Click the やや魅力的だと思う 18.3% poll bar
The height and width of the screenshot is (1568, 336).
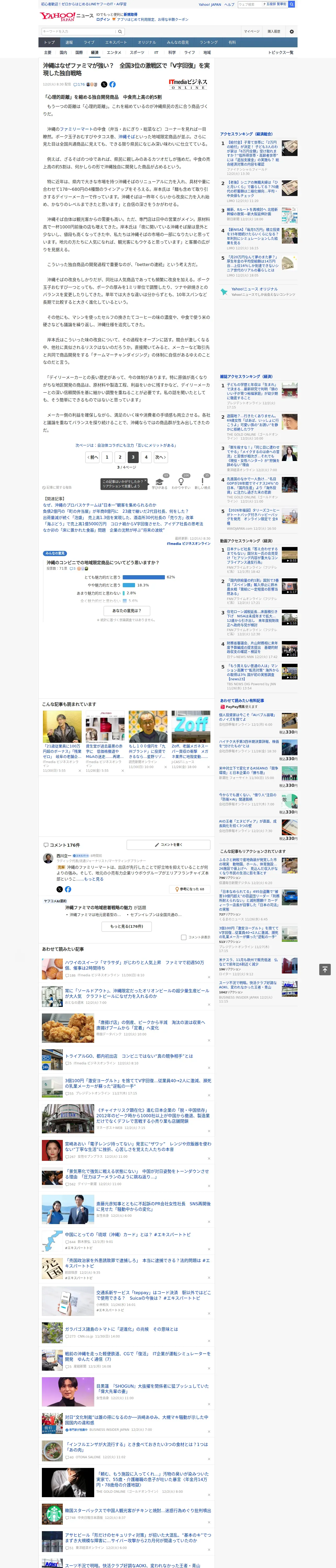point(129,585)
